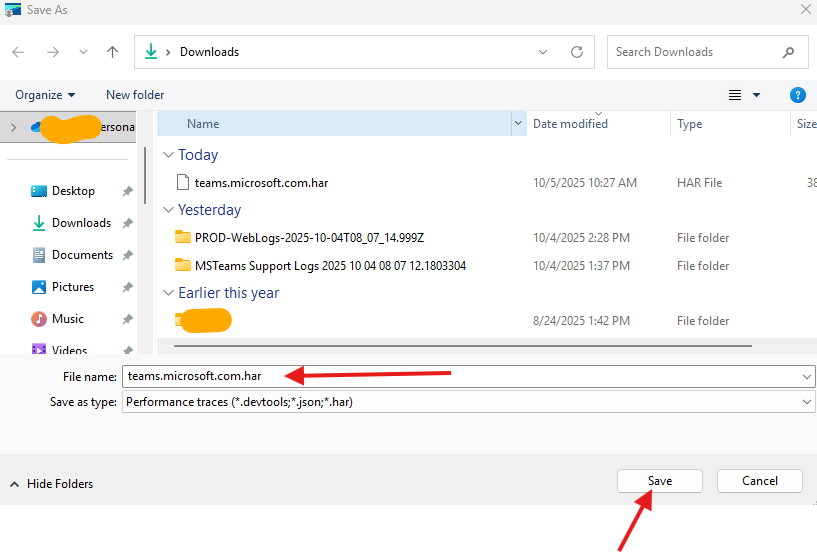Click the search magnifier icon
This screenshot has width=817, height=553.
pos(789,52)
